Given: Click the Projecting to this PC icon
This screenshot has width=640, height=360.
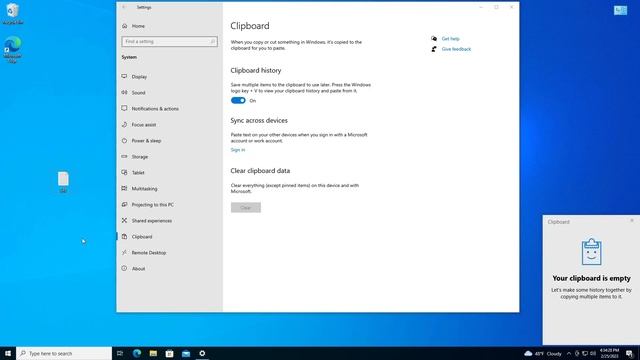Looking at the screenshot, I should pyautogui.click(x=124, y=204).
